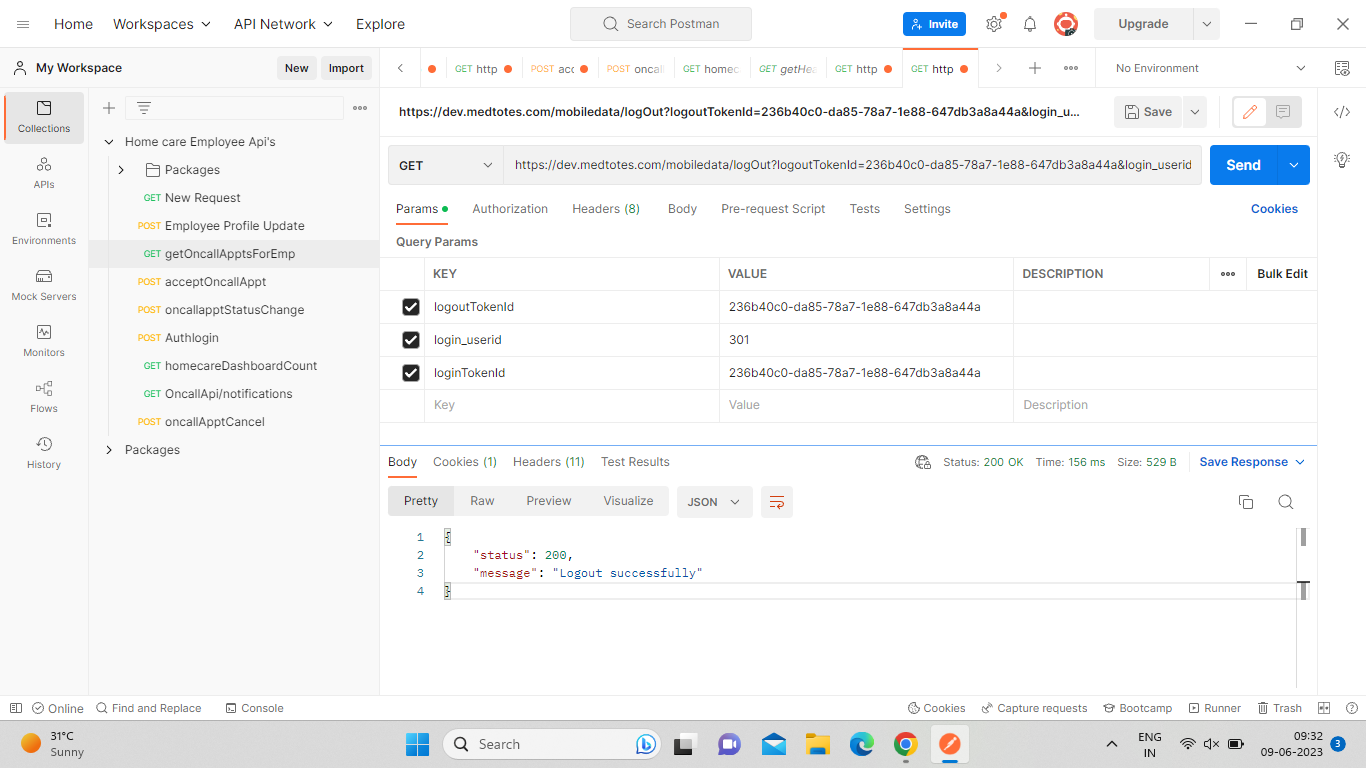This screenshot has height=768, width=1366.
Task: Toggle the sidebar from the status bar
Action: tap(15, 708)
